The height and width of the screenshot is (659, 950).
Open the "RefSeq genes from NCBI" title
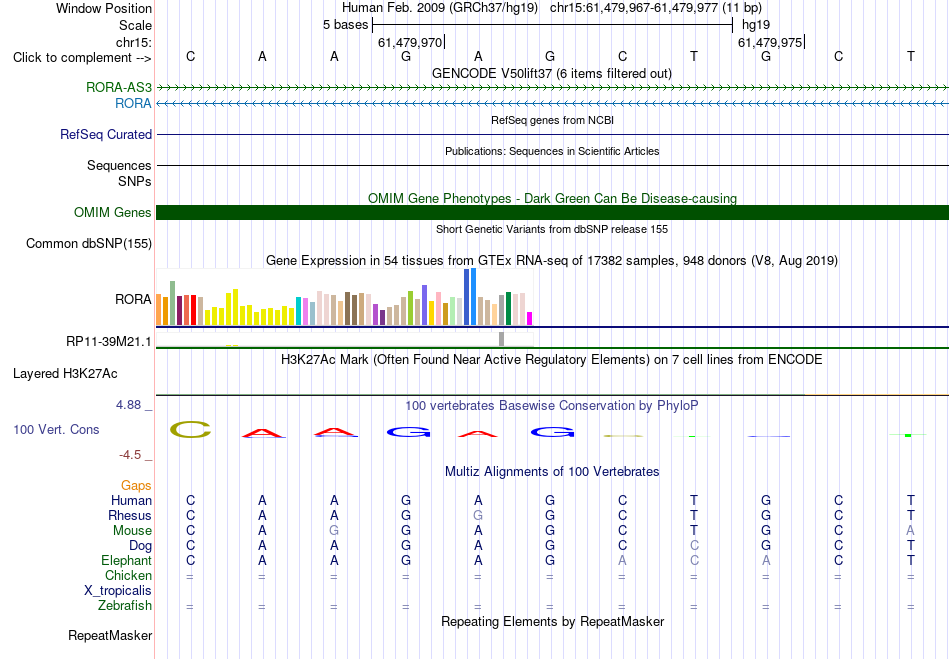553,120
